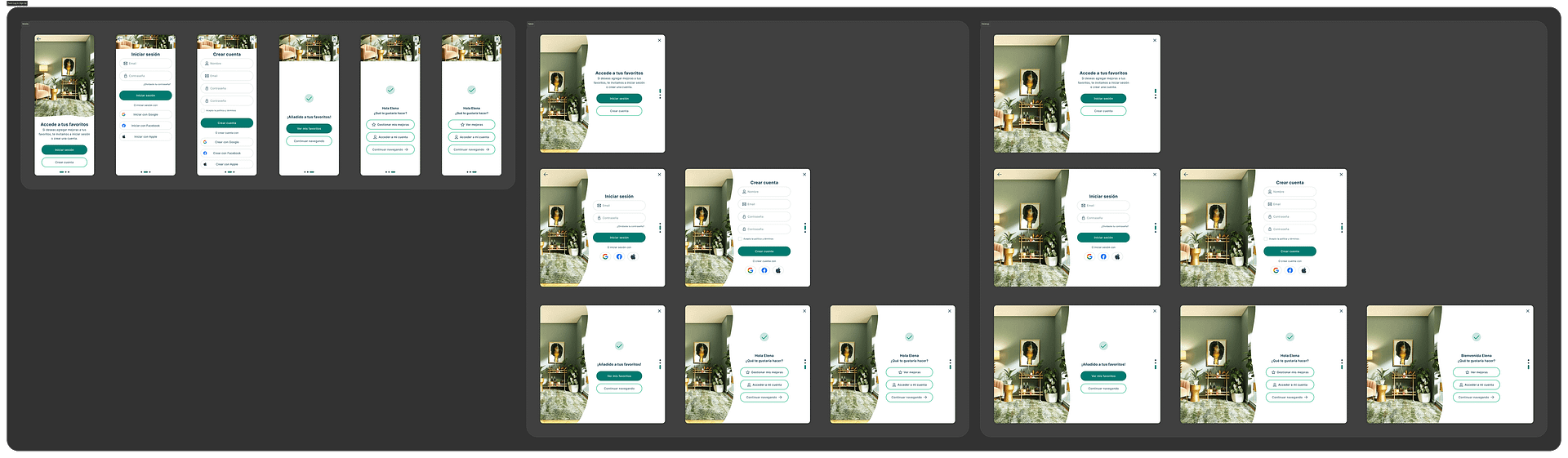Click Facebook icon on tablet Iniciar sesión card

pos(619,256)
